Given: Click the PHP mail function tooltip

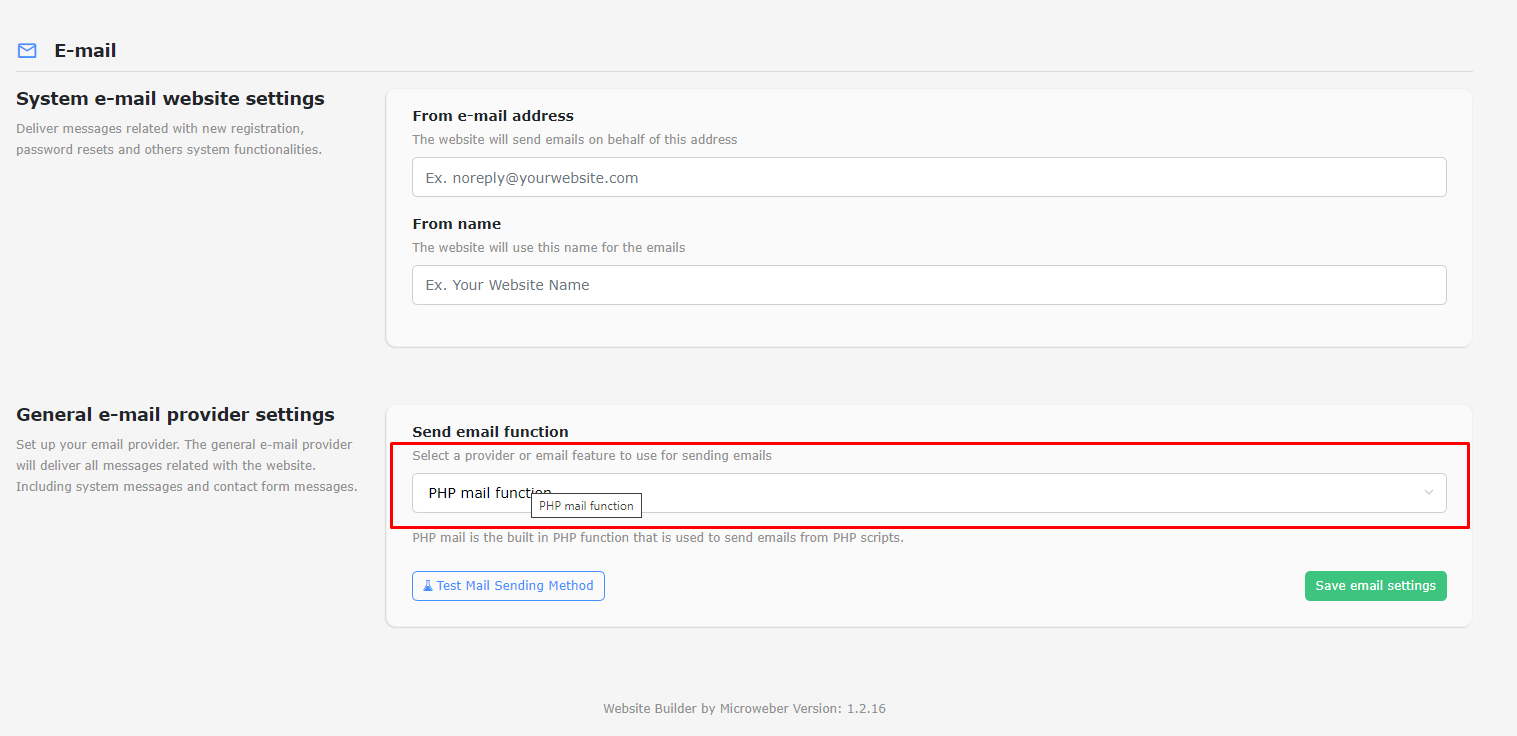Looking at the screenshot, I should 586,505.
